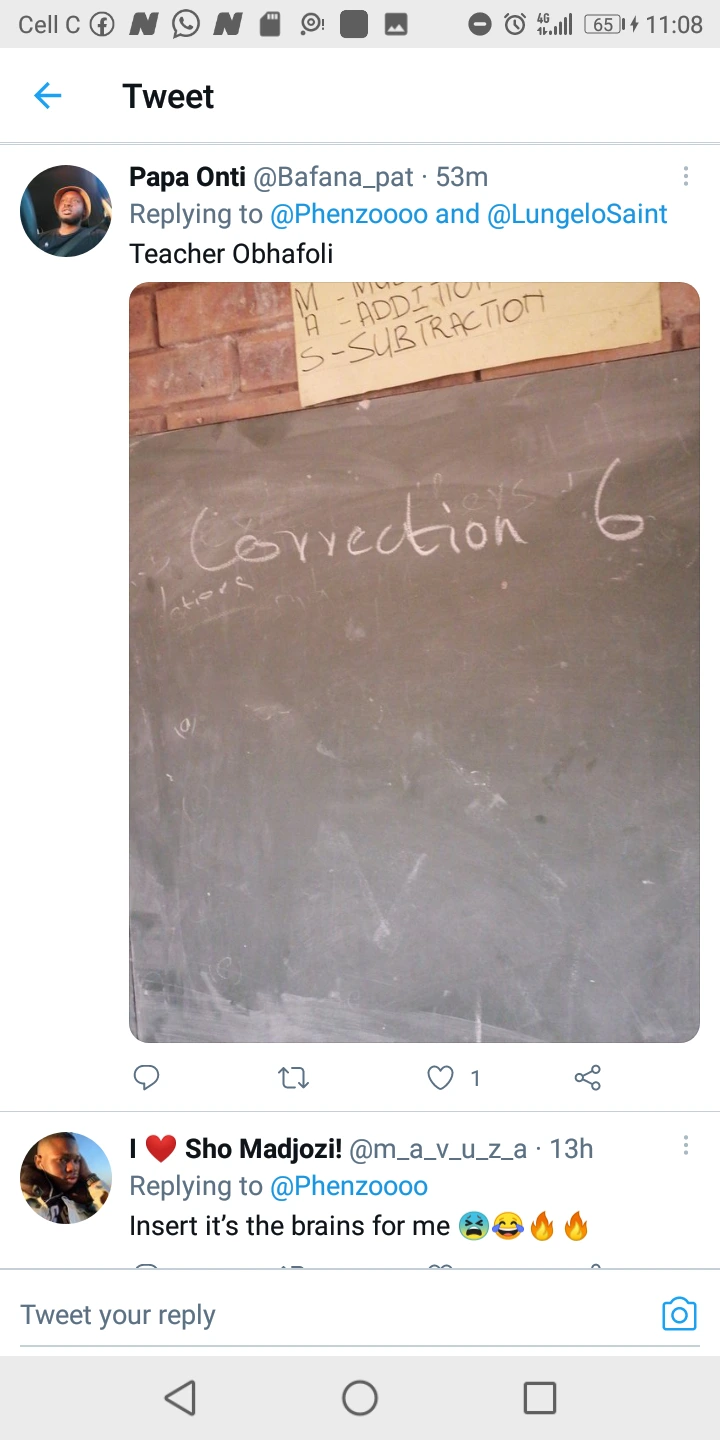Open reply icon under chalkboard tweet
Screen dimensions: 720x1440
pos(147,1077)
